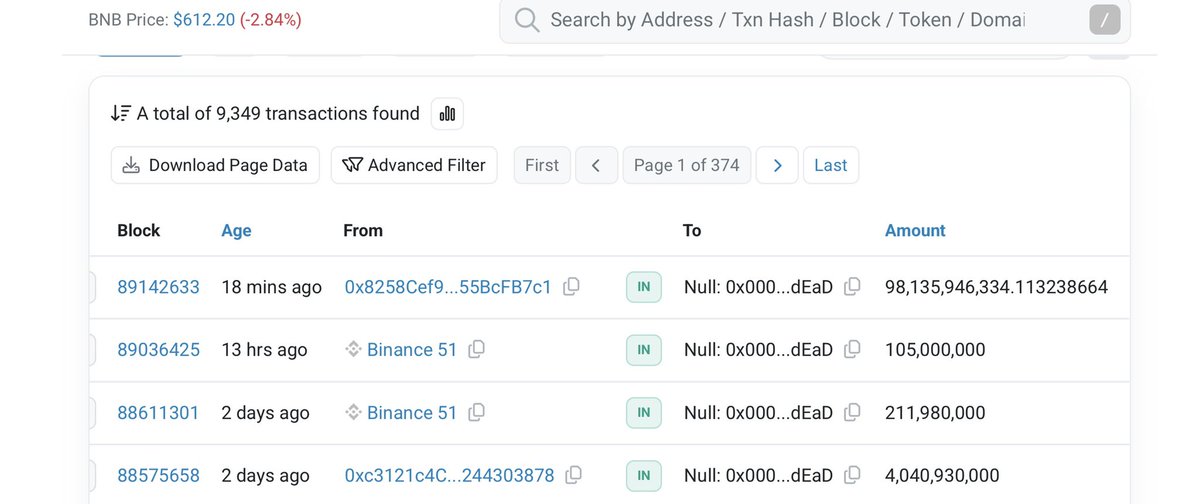The image size is (1200, 504).
Task: Click the slash shortcut key badge
Action: pyautogui.click(x=1105, y=20)
